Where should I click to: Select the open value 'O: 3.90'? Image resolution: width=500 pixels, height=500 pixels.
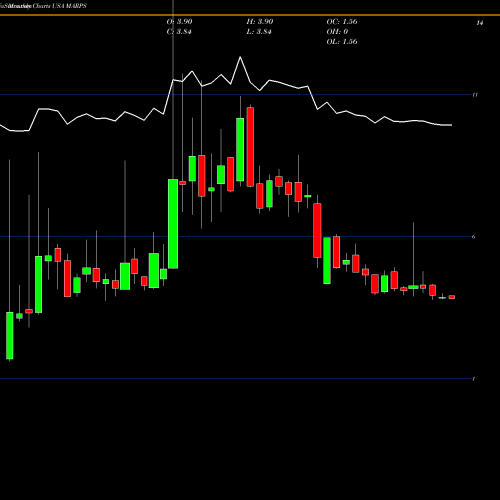coord(179,22)
